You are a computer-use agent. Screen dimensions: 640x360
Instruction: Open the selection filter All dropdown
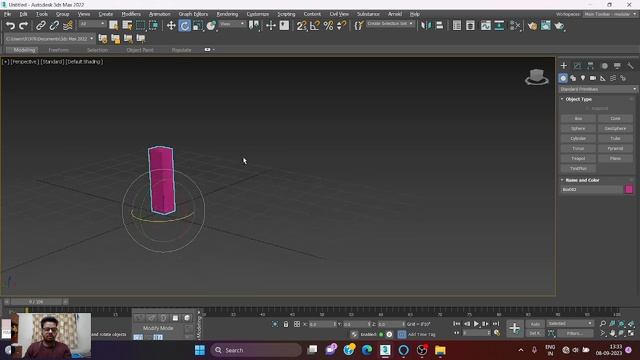pyautogui.click(x=92, y=24)
